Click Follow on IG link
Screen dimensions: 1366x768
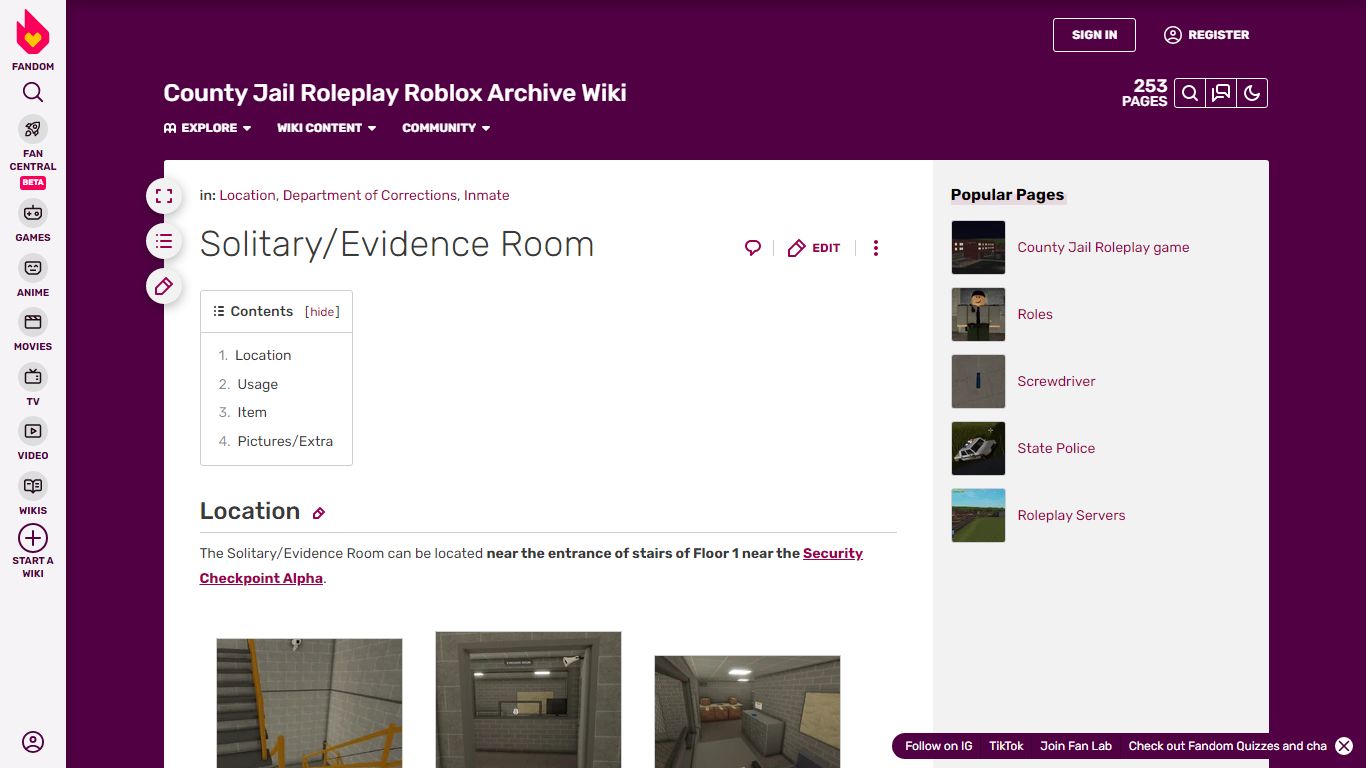pos(938,746)
